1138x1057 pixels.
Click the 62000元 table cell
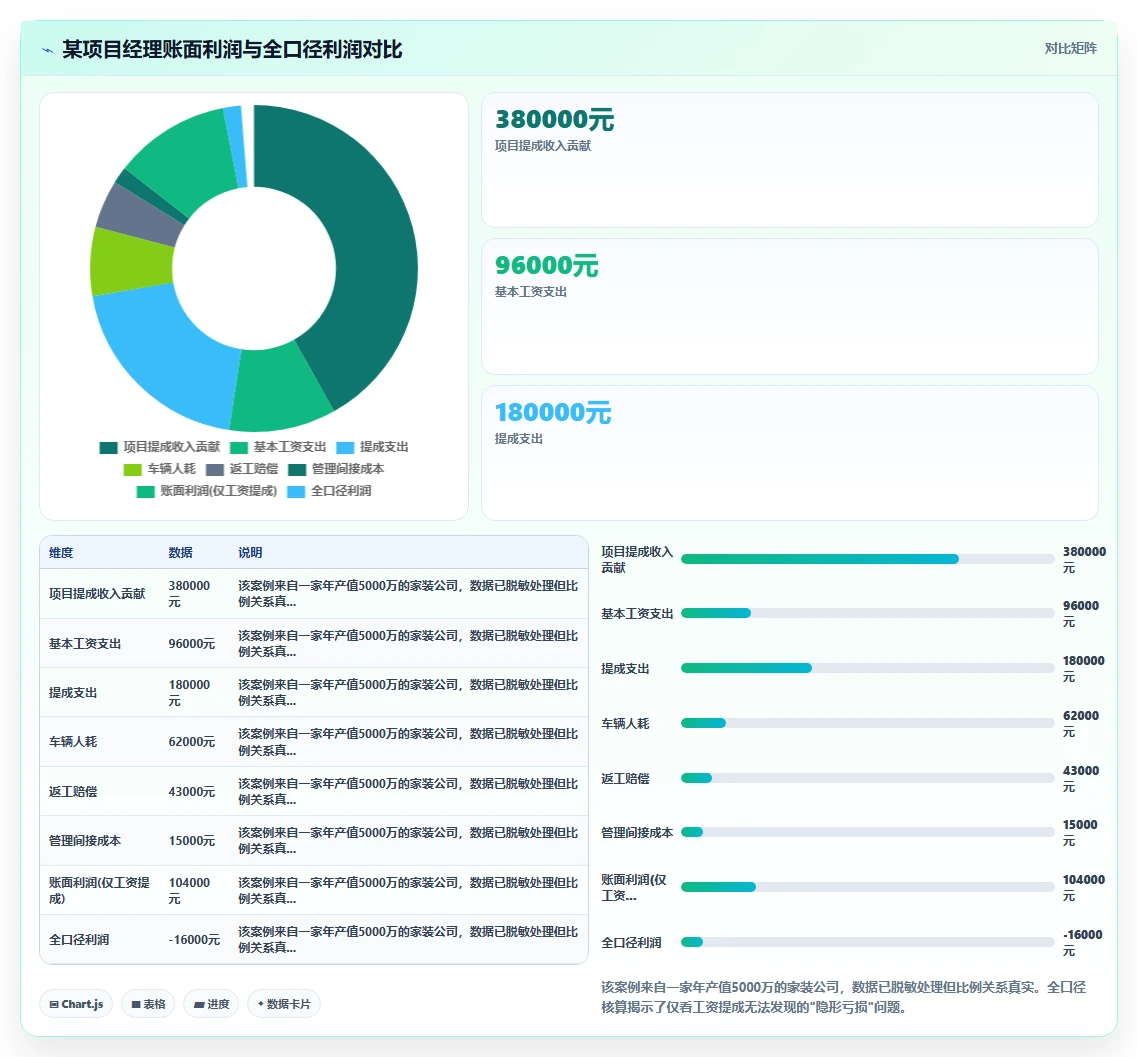(x=192, y=742)
